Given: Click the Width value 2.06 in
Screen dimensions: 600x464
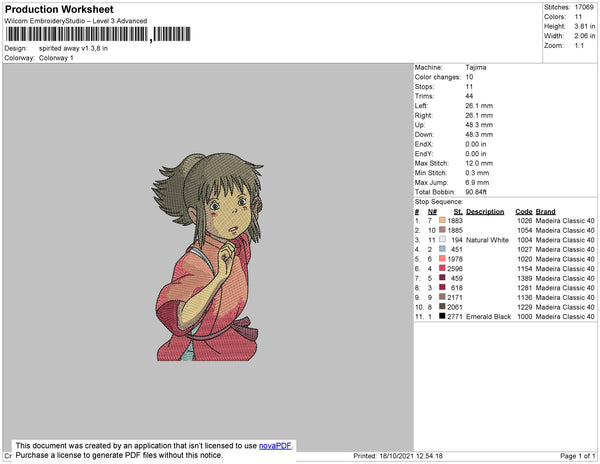Looking at the screenshot, I should [x=585, y=36].
